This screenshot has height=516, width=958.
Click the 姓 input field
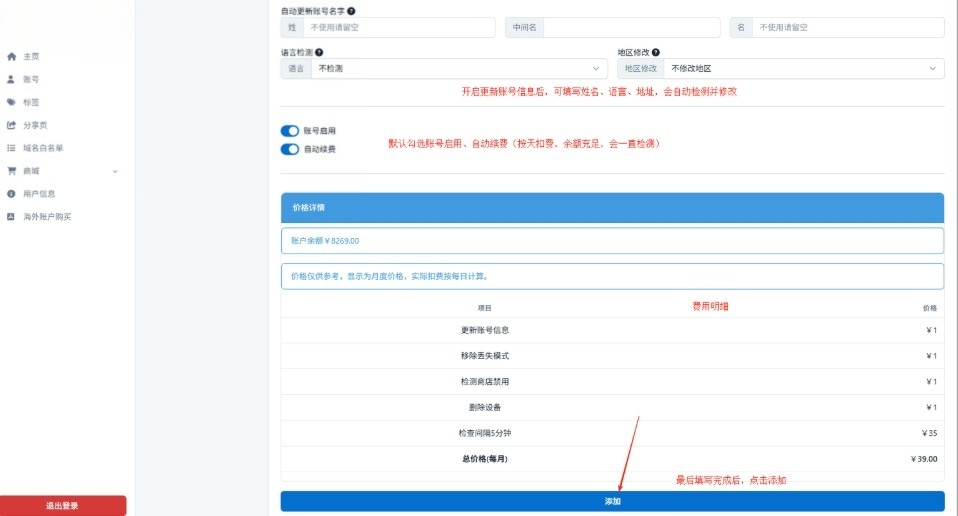click(399, 27)
